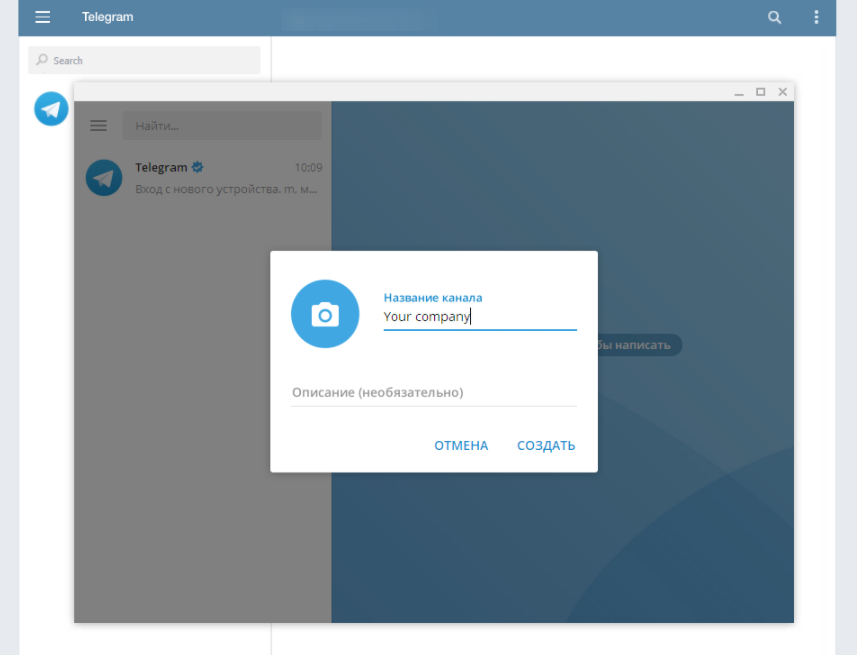Screen dimensions: 857x655
Task: Open the hamburger menu in desktop window
Action: point(98,126)
